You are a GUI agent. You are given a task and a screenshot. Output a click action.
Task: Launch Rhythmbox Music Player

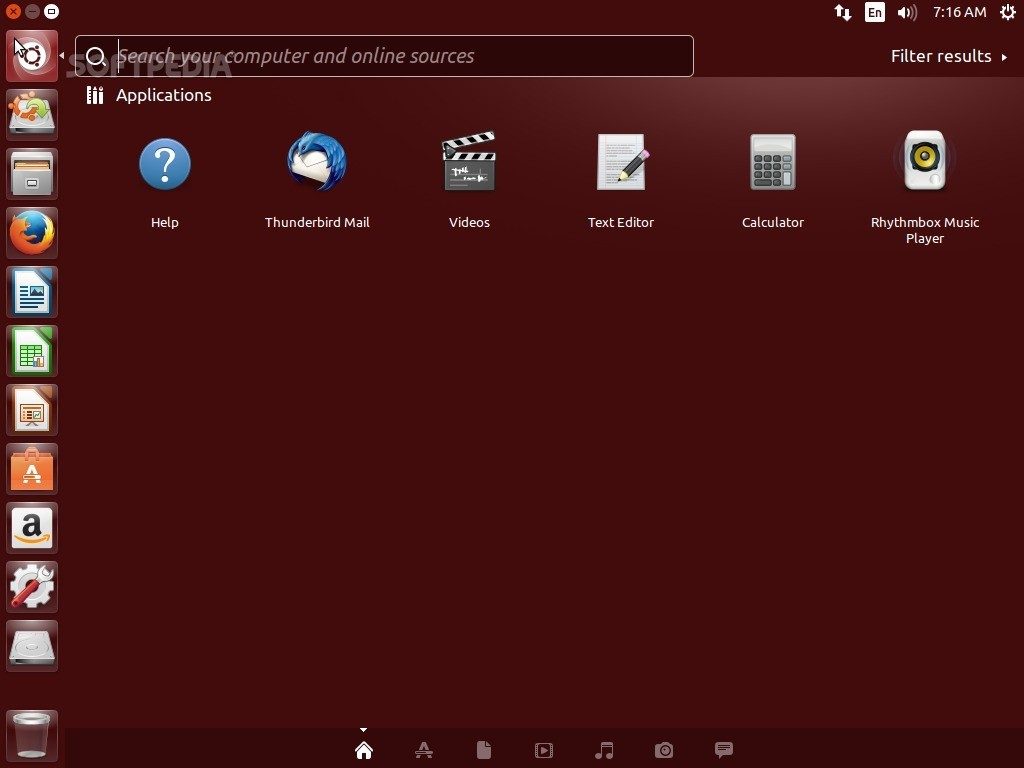pos(925,161)
